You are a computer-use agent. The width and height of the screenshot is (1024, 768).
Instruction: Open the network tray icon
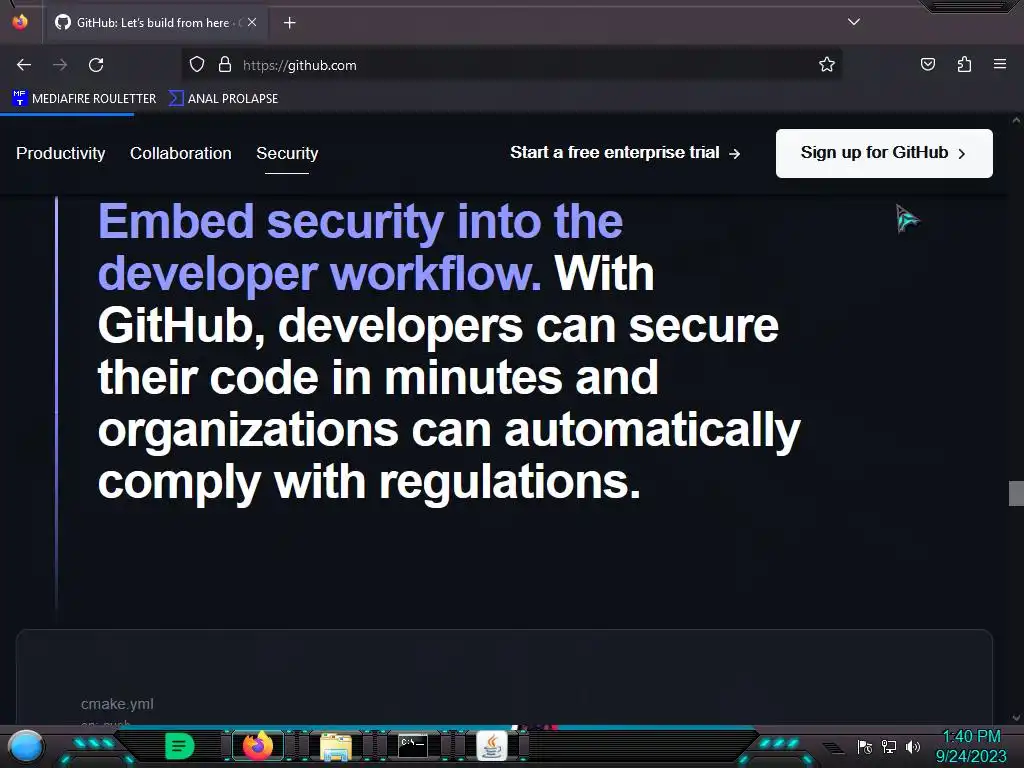tap(889, 746)
